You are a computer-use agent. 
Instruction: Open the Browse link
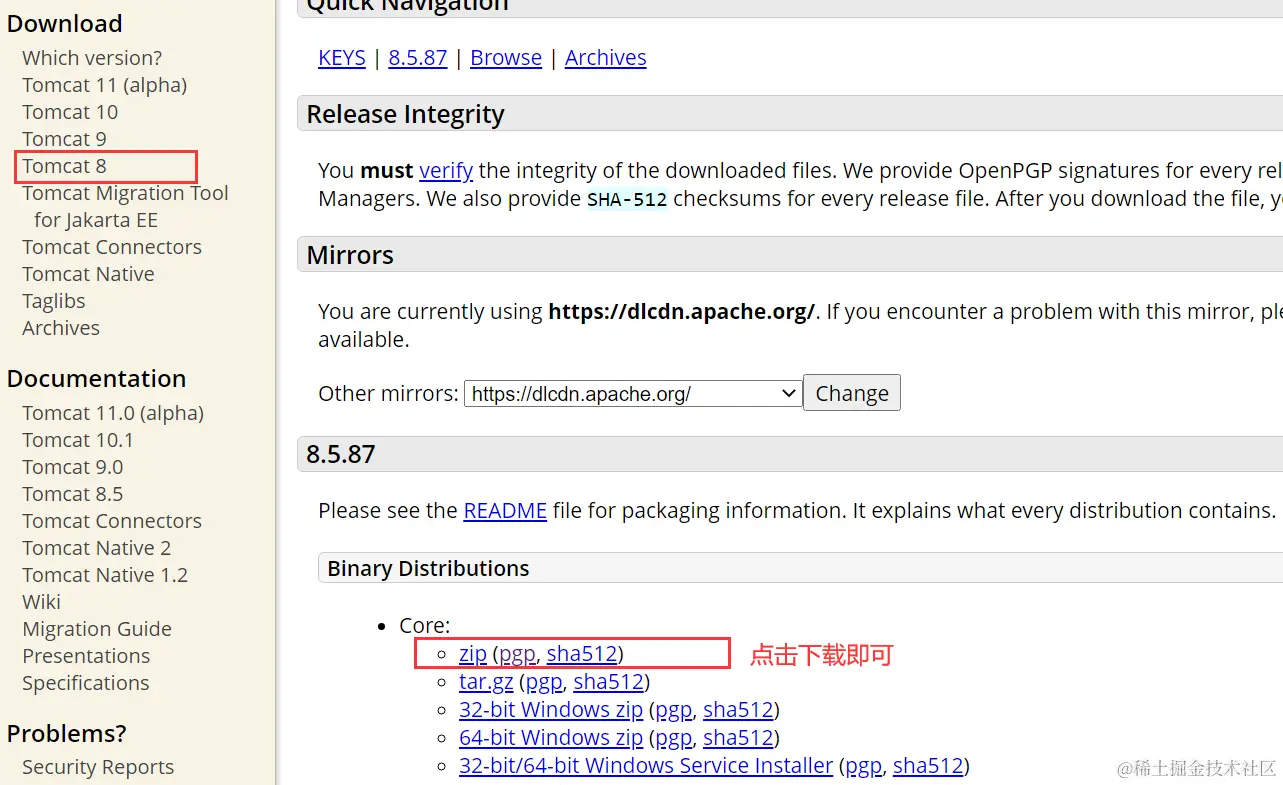click(506, 58)
